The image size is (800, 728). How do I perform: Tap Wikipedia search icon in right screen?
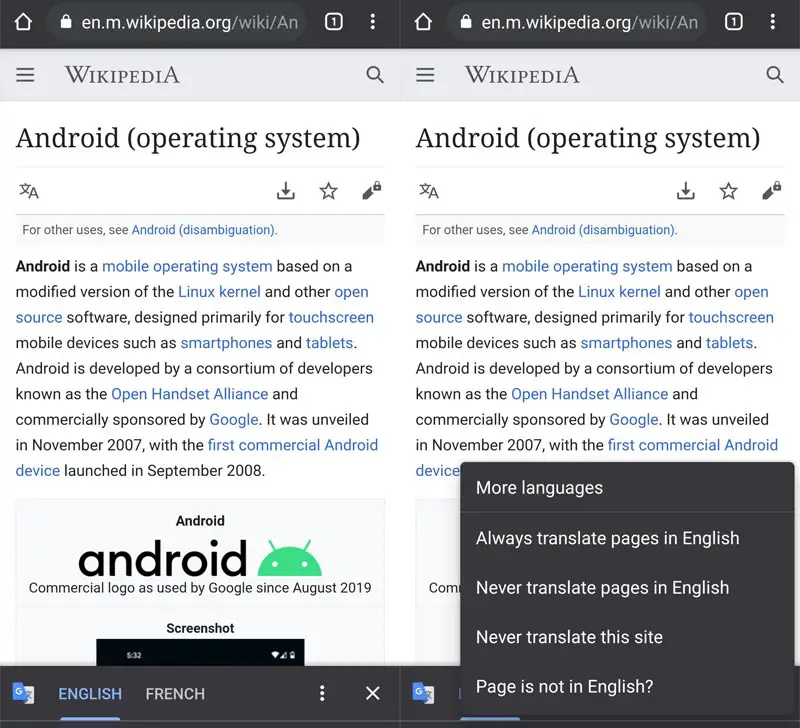775,75
